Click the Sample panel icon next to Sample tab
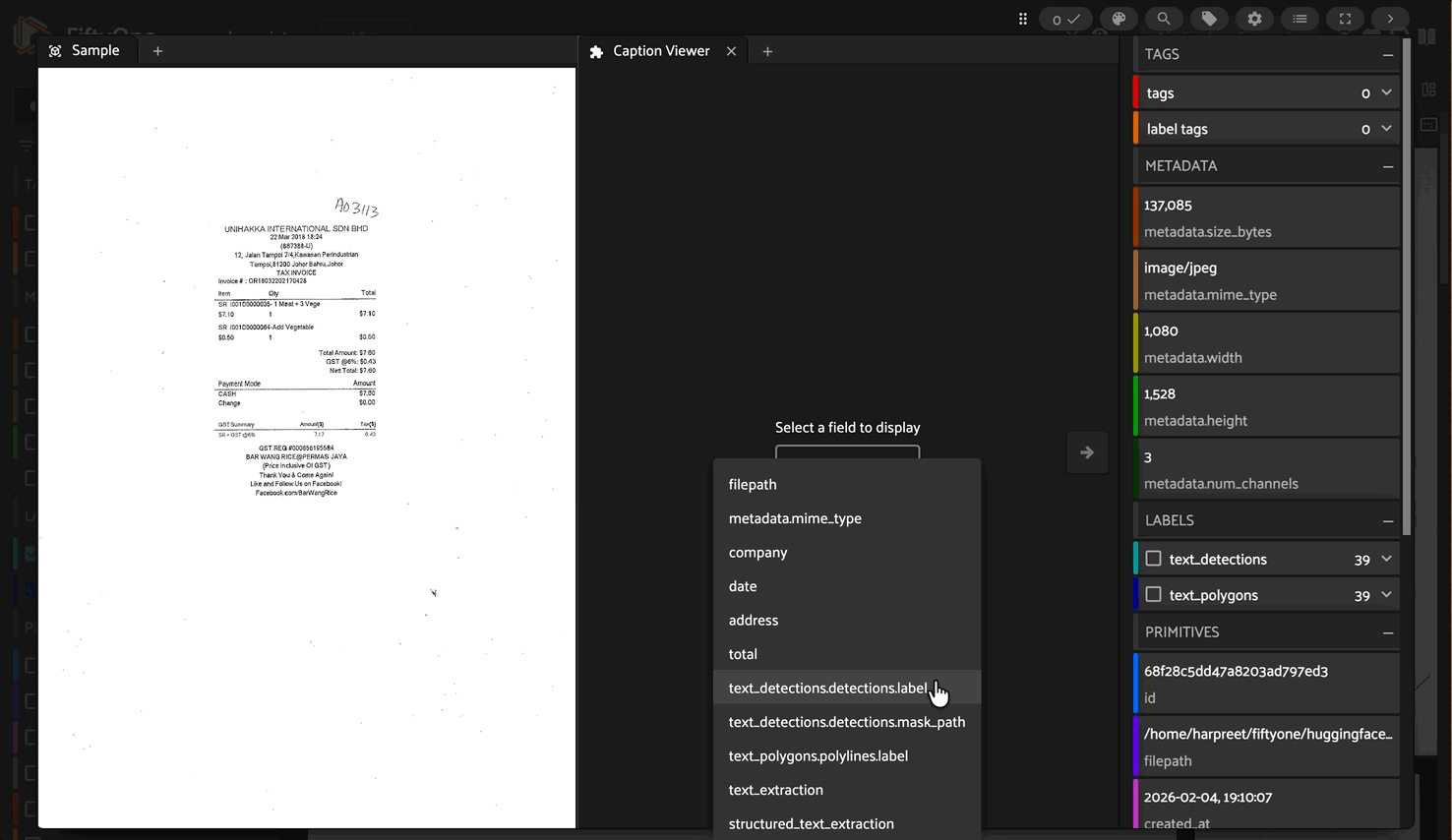The height and width of the screenshot is (840, 1452). tap(55, 51)
